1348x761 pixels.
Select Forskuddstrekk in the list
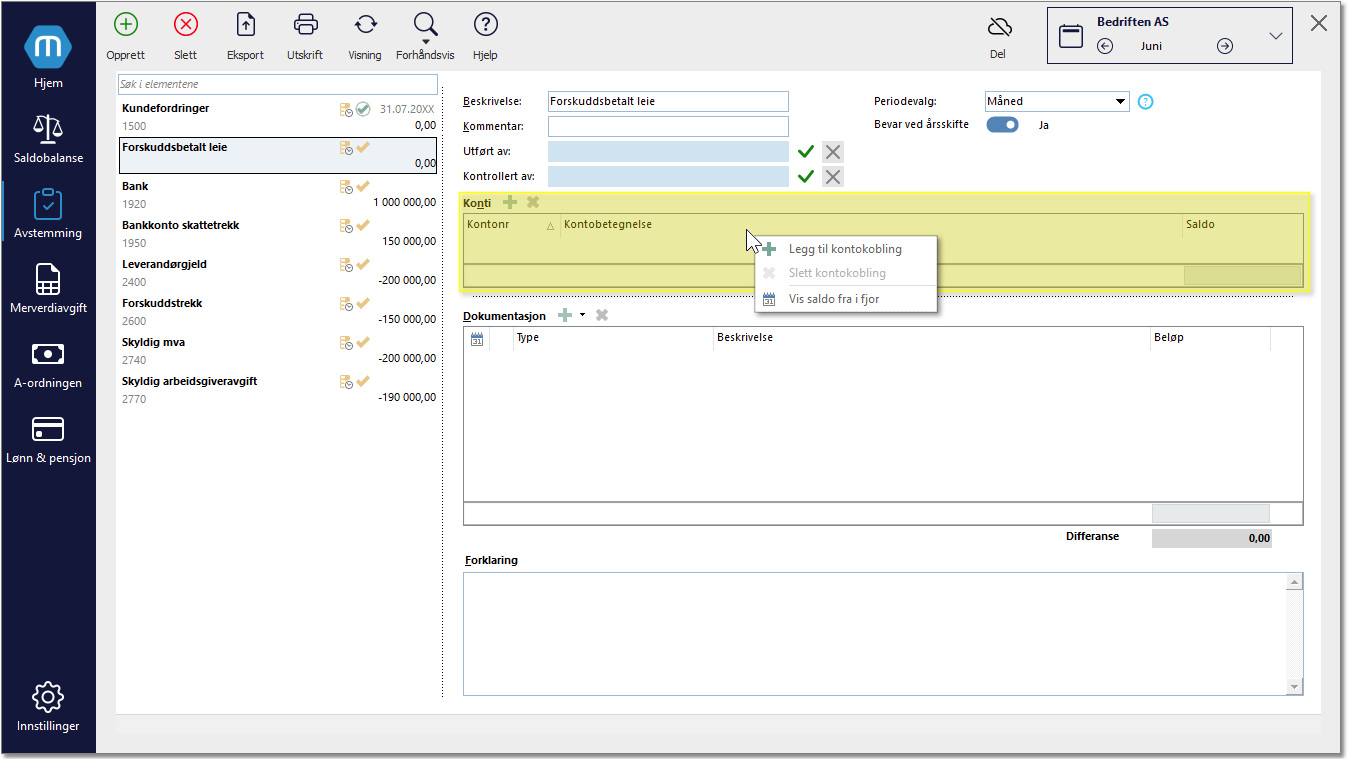[279, 312]
